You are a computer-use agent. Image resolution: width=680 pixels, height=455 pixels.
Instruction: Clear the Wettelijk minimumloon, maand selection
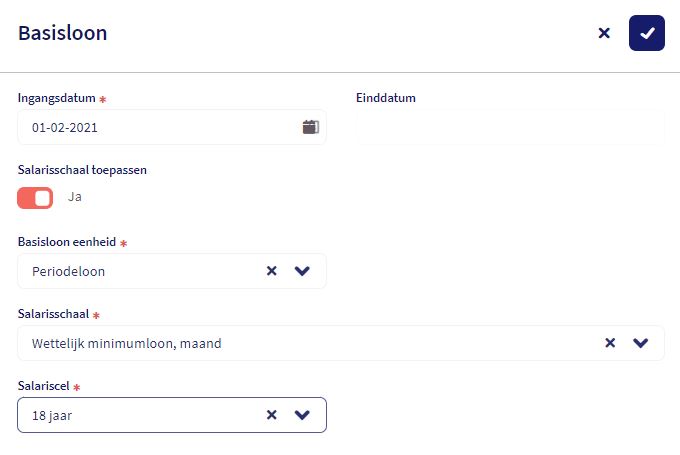(610, 343)
